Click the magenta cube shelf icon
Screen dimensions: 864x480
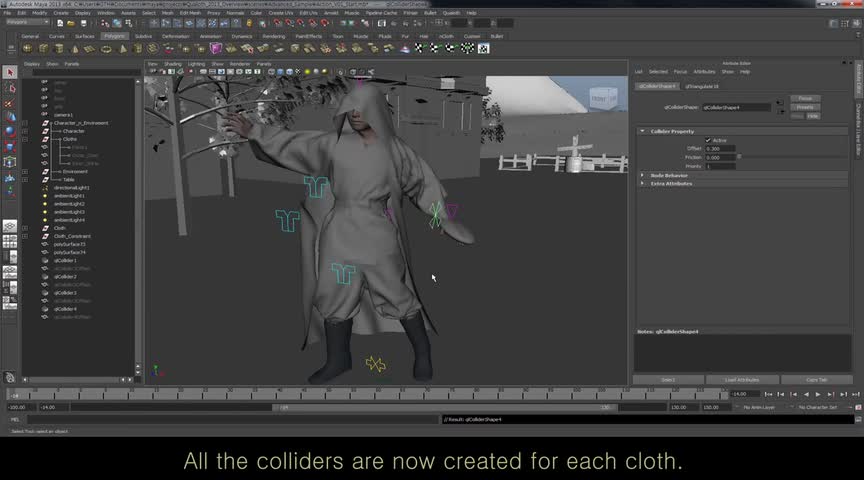[x=215, y=48]
